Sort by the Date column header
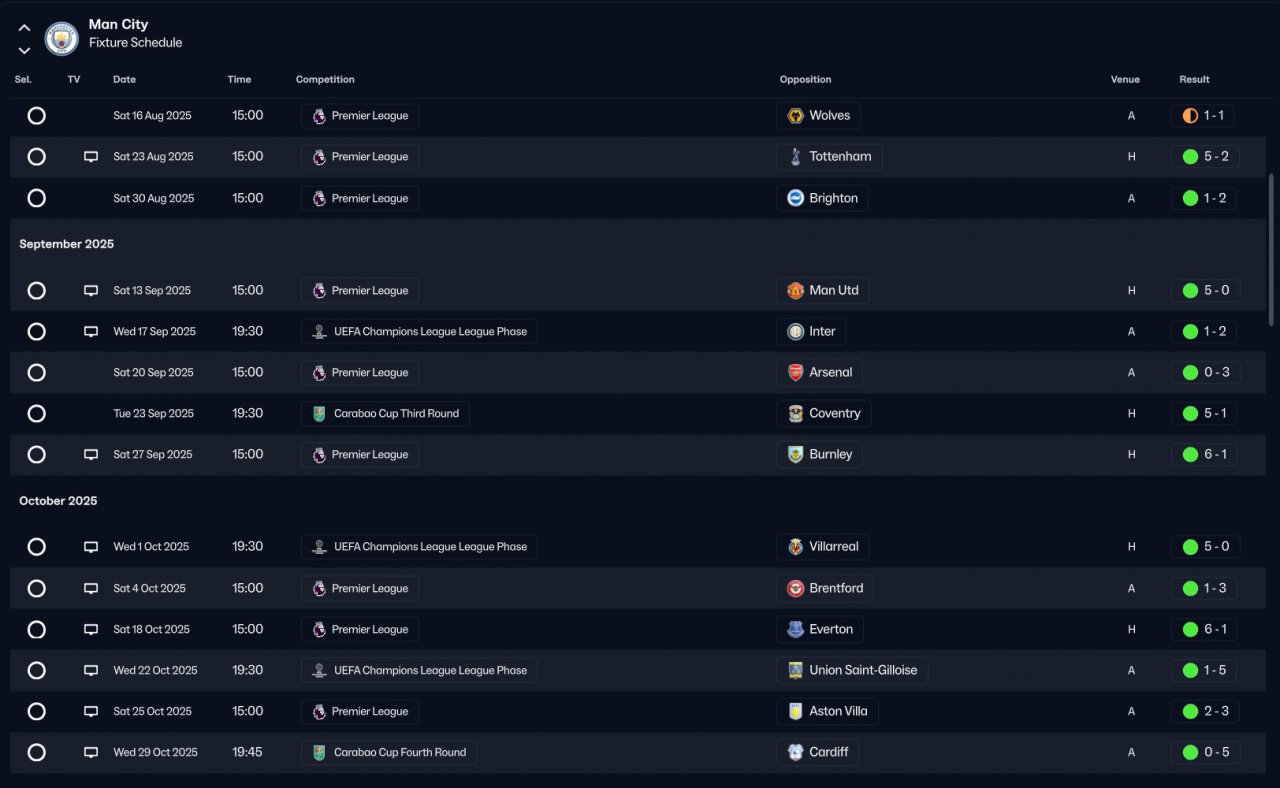 124,80
